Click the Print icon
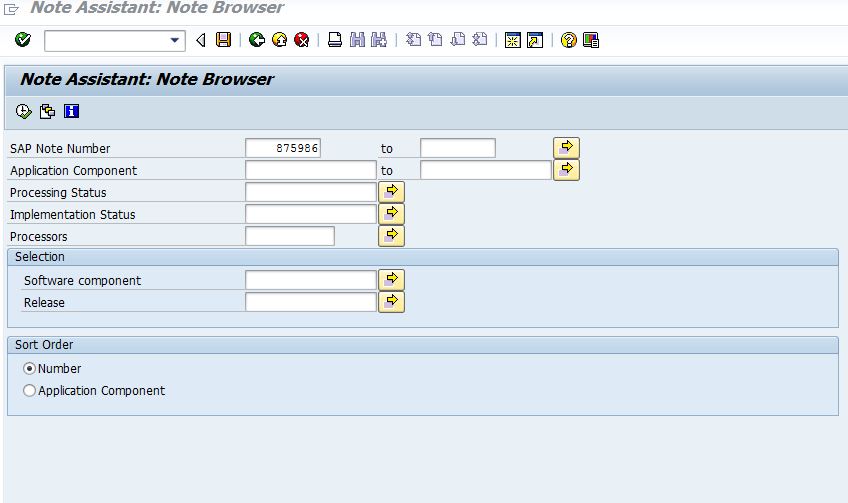The image size is (848, 503). click(335, 40)
